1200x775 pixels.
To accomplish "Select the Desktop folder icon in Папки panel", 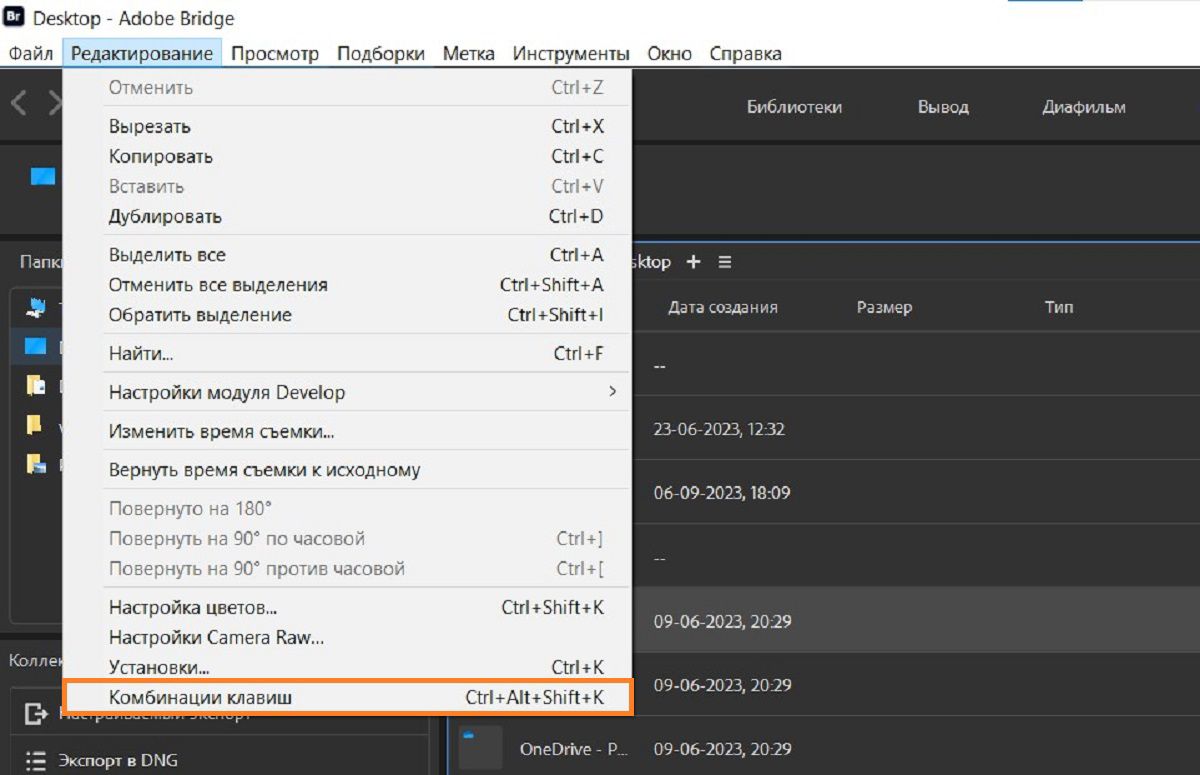I will (33, 345).
